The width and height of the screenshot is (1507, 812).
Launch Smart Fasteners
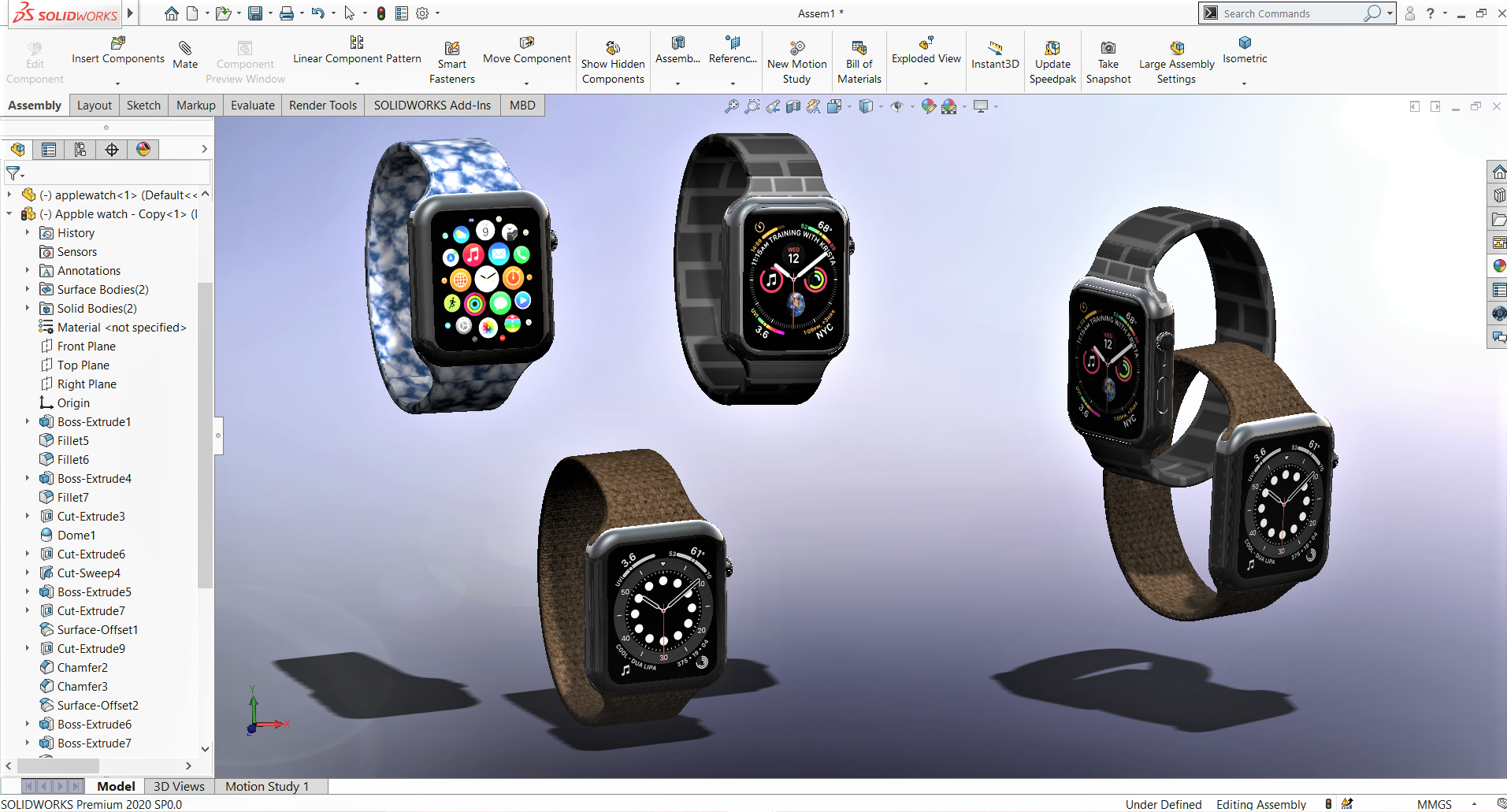click(452, 62)
